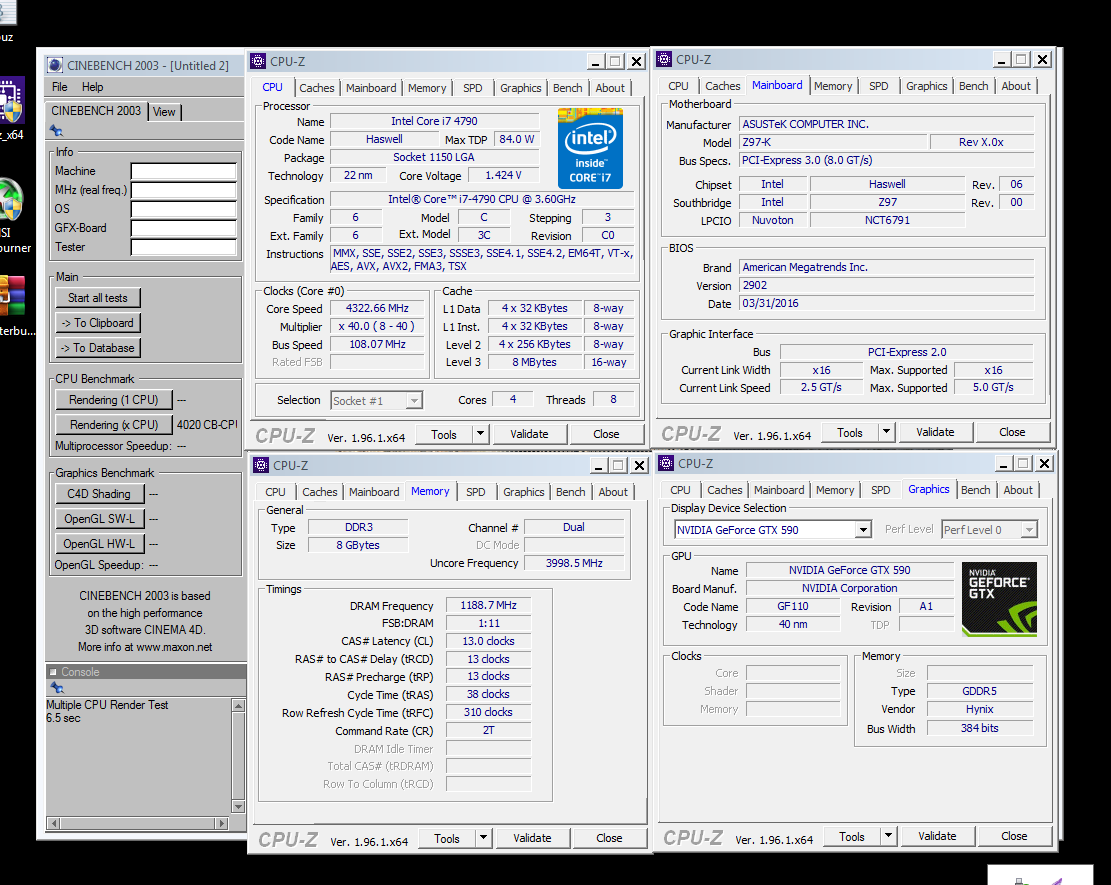Click the GFX-Board input field
This screenshot has width=1111, height=885.
coord(184,228)
